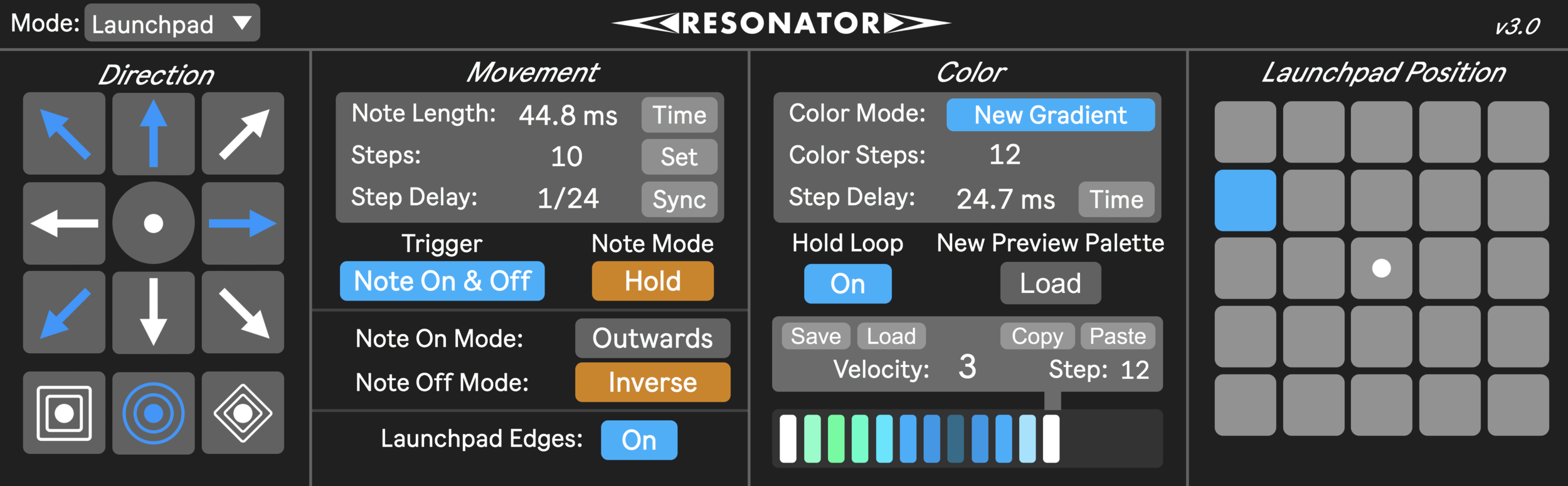Open the Mode Launchpad dropdown
The height and width of the screenshot is (486, 1568).
172,23
